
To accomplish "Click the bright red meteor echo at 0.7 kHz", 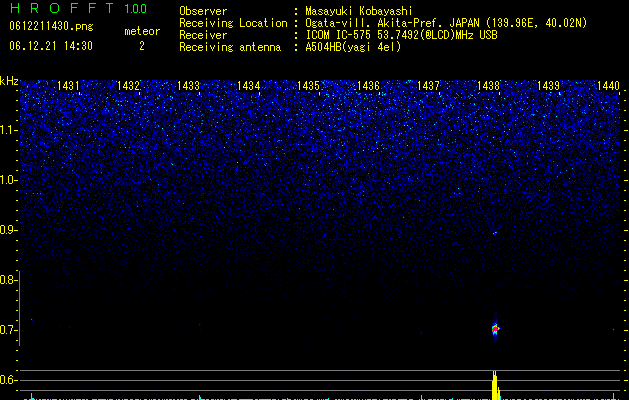I will [495, 329].
